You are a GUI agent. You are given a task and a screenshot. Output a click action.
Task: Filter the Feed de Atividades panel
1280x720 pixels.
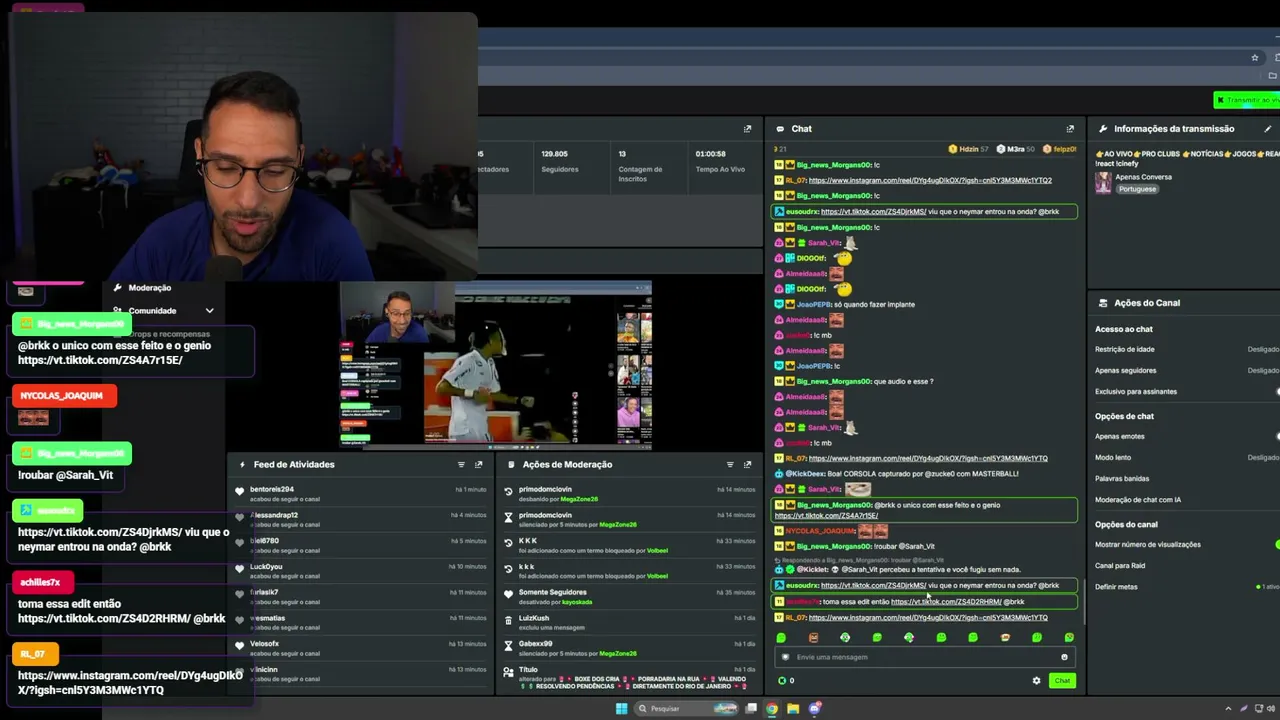click(x=461, y=465)
